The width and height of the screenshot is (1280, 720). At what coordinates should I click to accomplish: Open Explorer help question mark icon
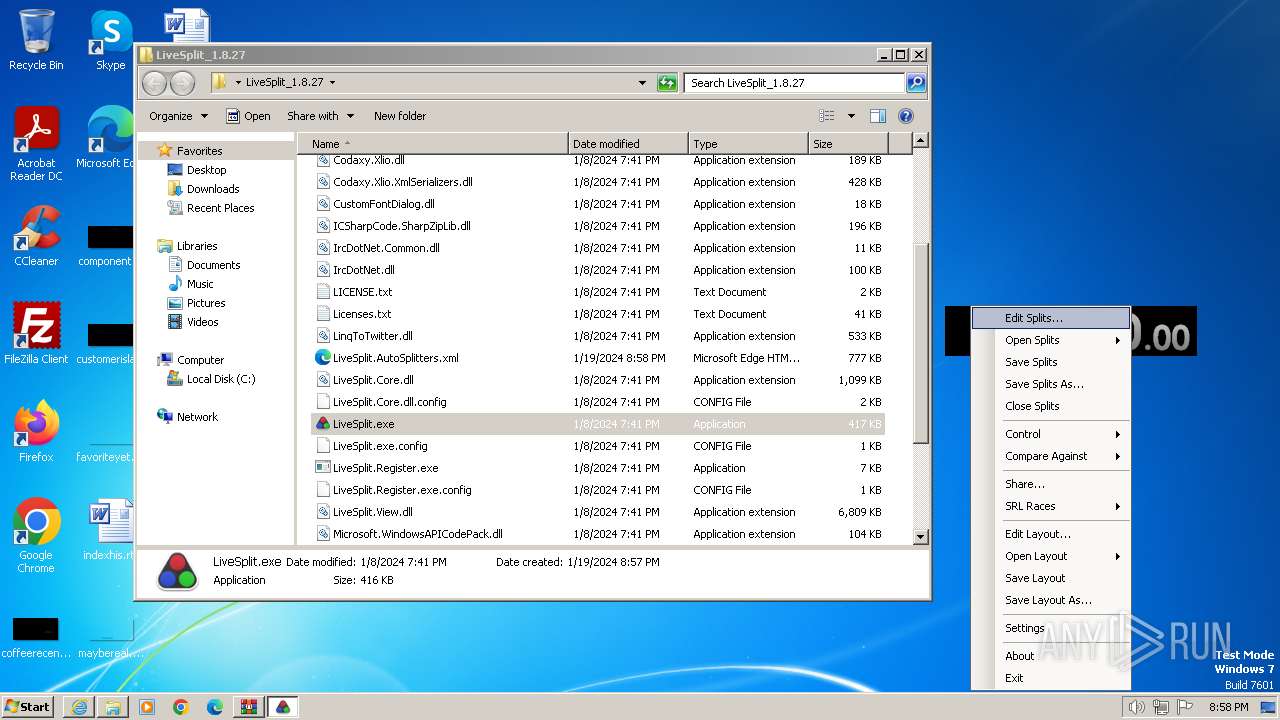pyautogui.click(x=906, y=116)
